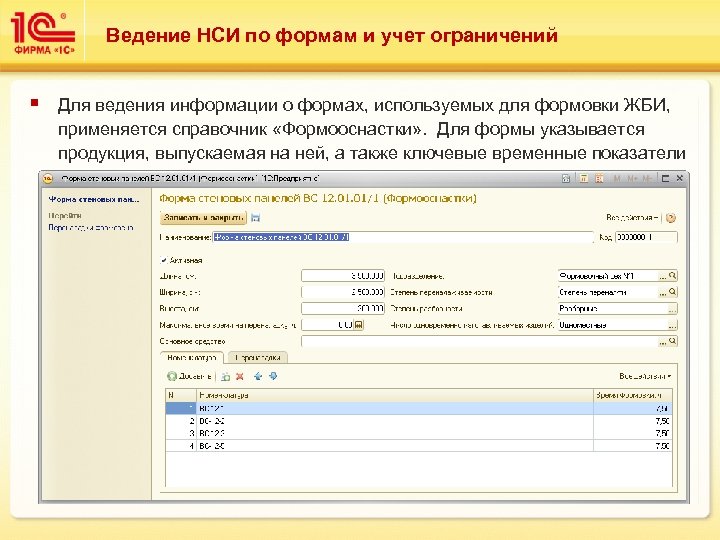Expand the top Все действия menu
720x540 pixels.
[633, 218]
